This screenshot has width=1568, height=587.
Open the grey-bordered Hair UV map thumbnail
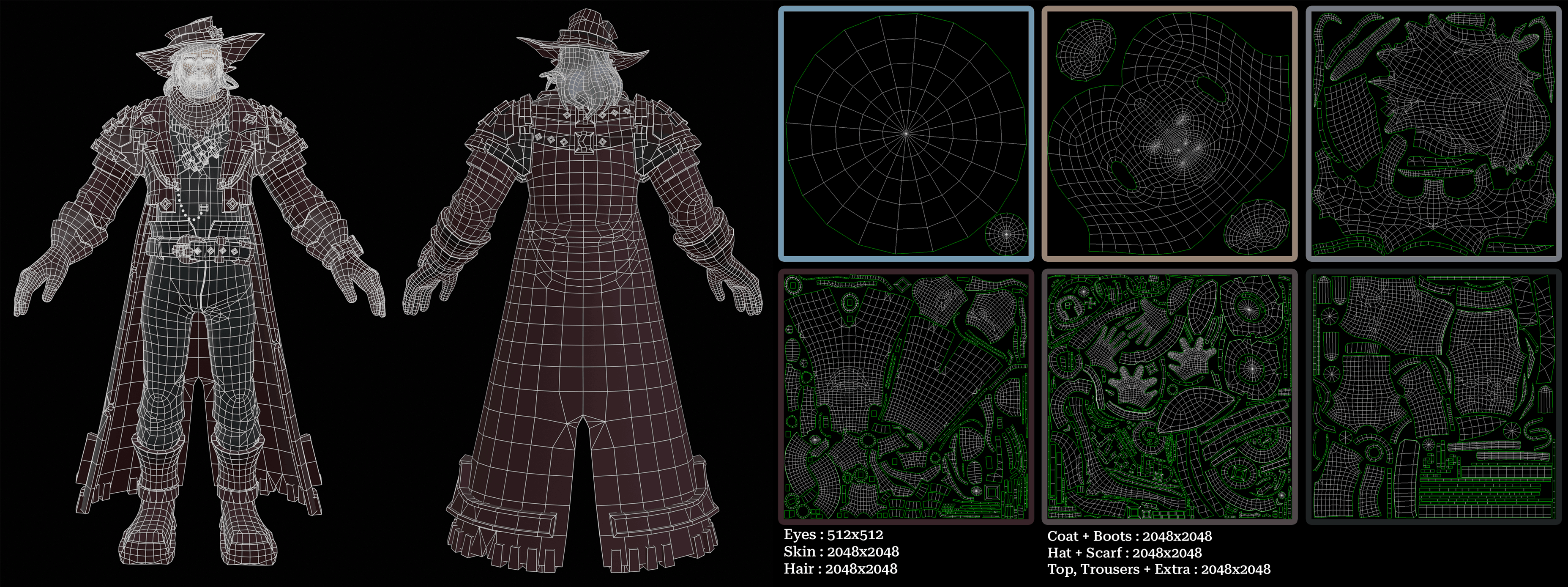pyautogui.click(x=1433, y=133)
